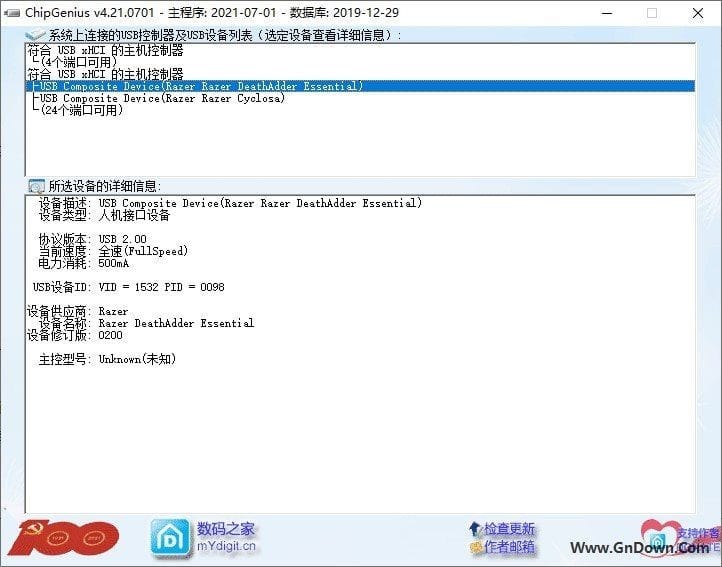Close the ChipGenius window

coord(698,13)
